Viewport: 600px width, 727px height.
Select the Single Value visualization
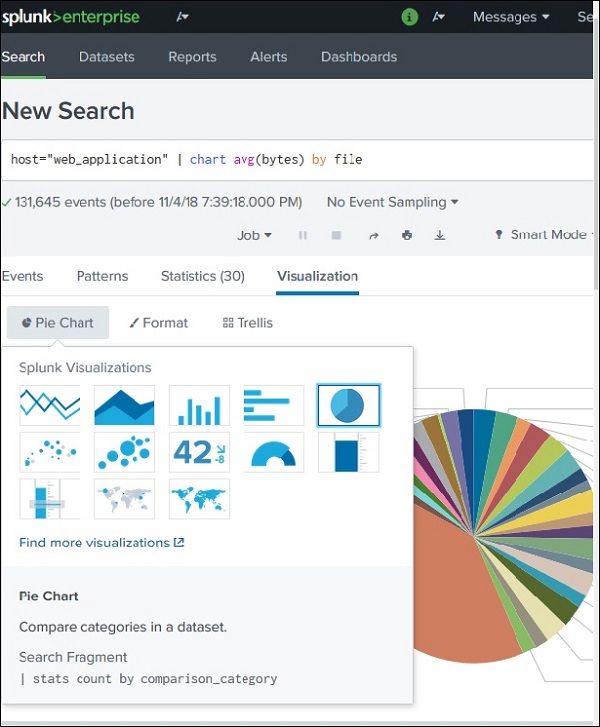point(199,452)
